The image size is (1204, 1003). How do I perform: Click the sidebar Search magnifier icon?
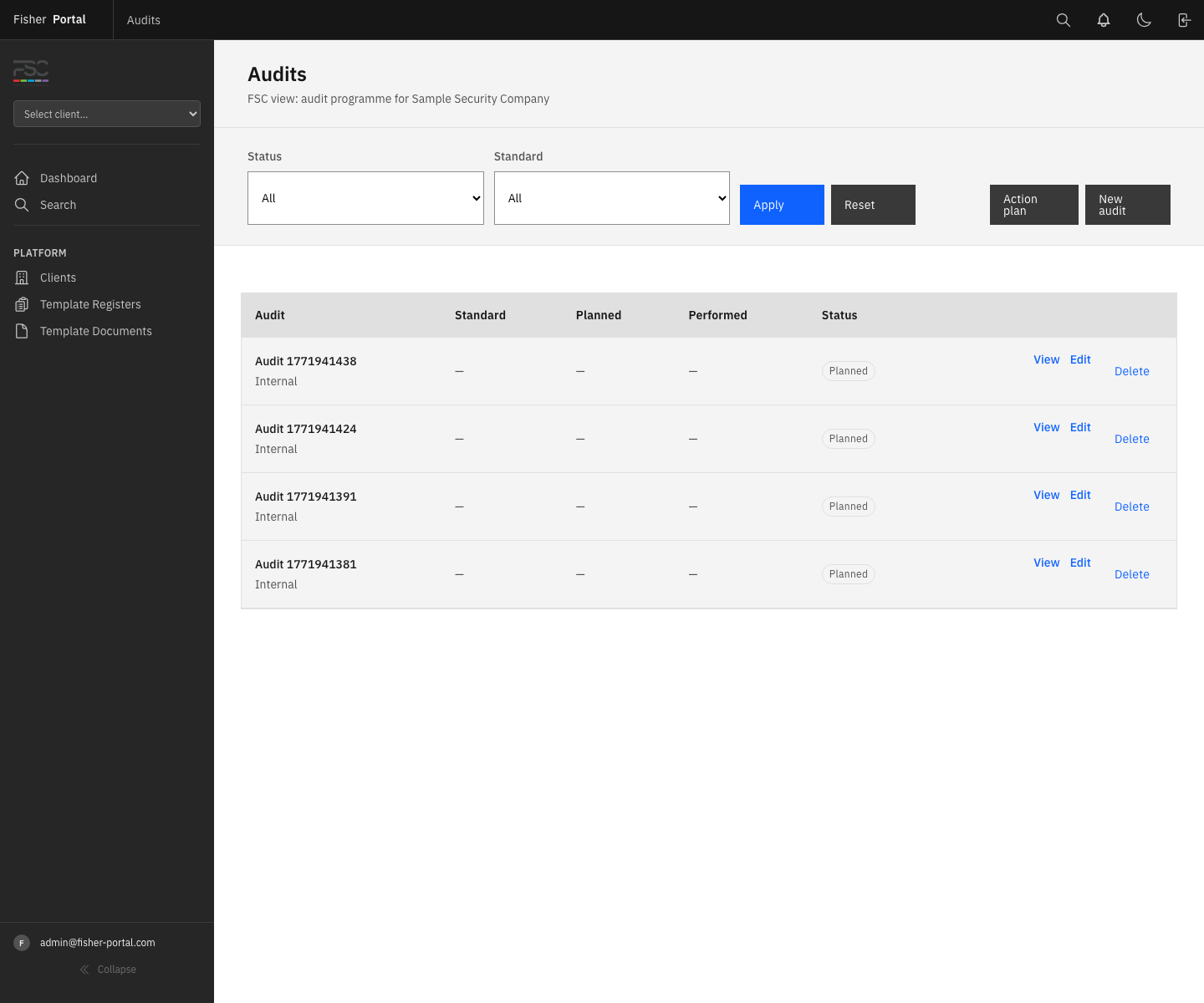click(22, 205)
